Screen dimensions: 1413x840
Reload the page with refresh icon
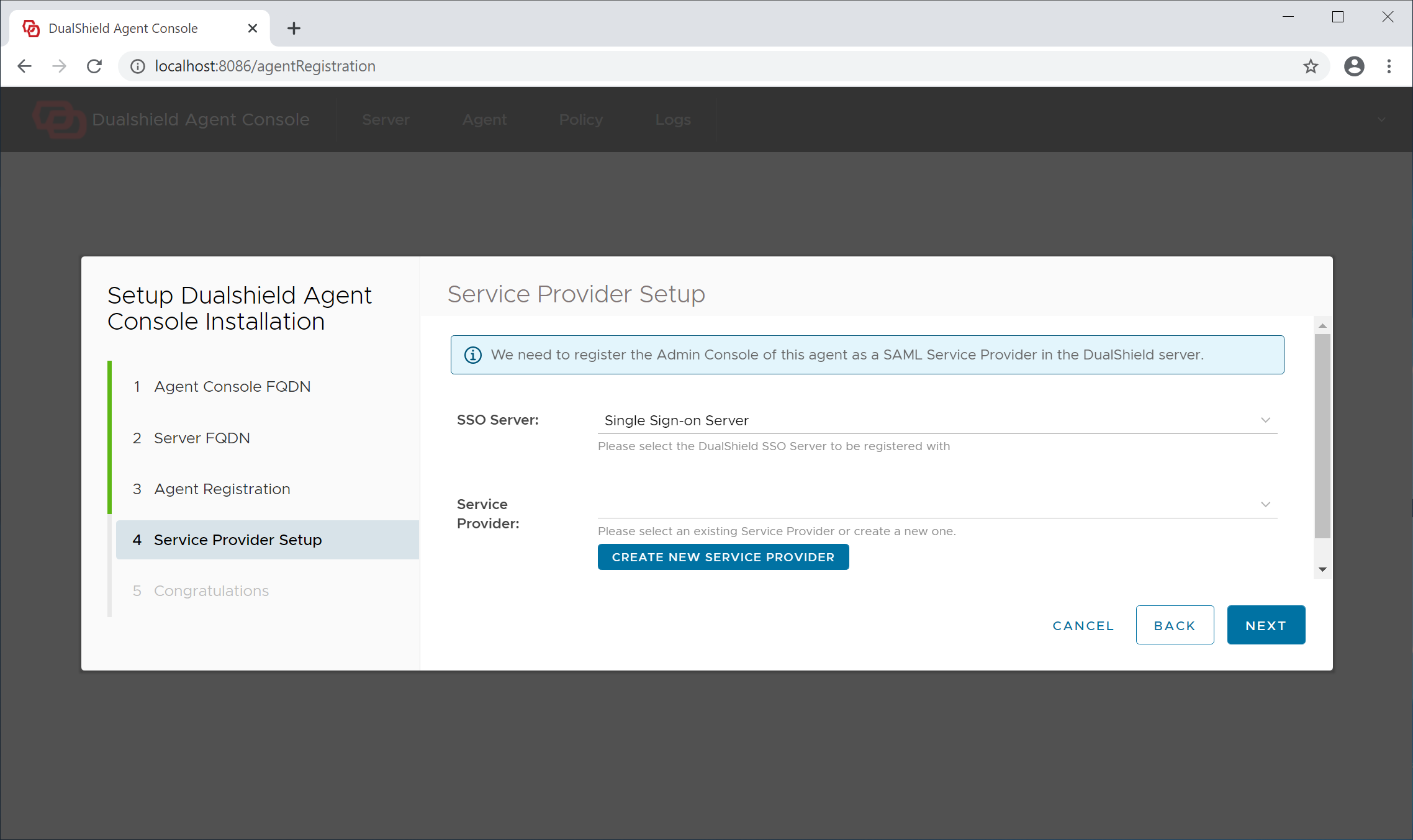tap(94, 66)
